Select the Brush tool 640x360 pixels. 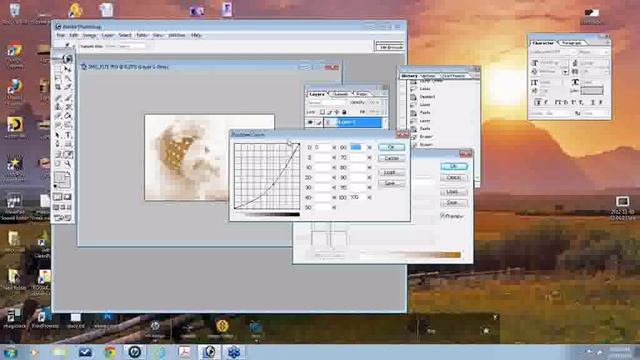(x=68, y=97)
